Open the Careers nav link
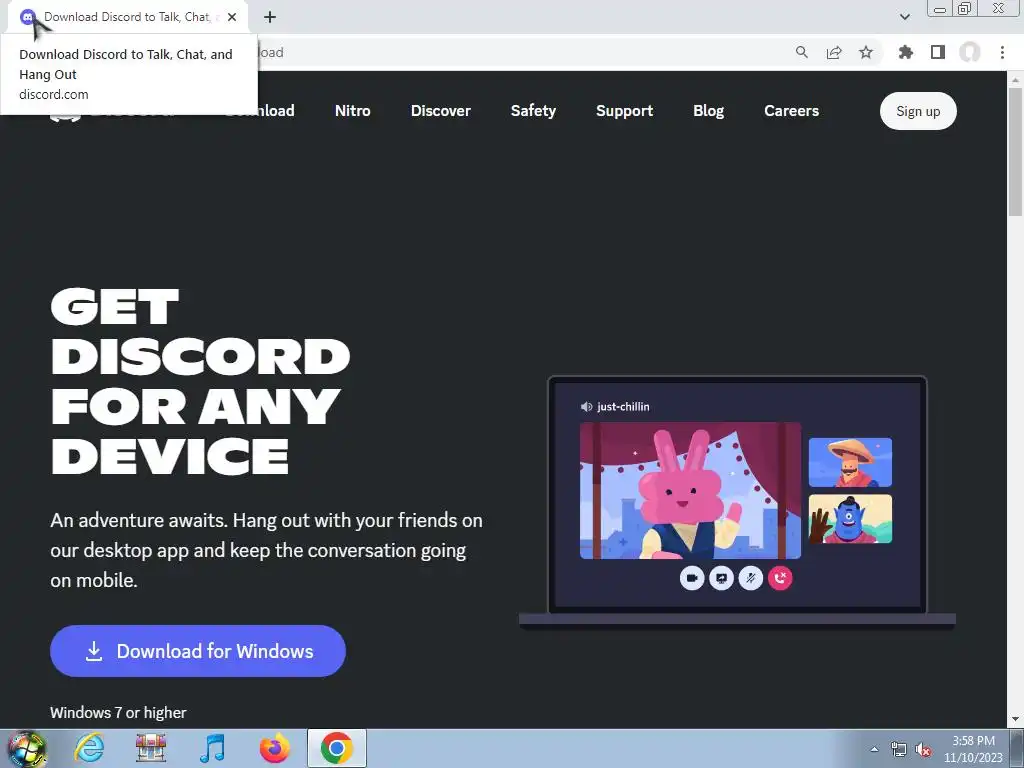1024x768 pixels. (x=792, y=110)
